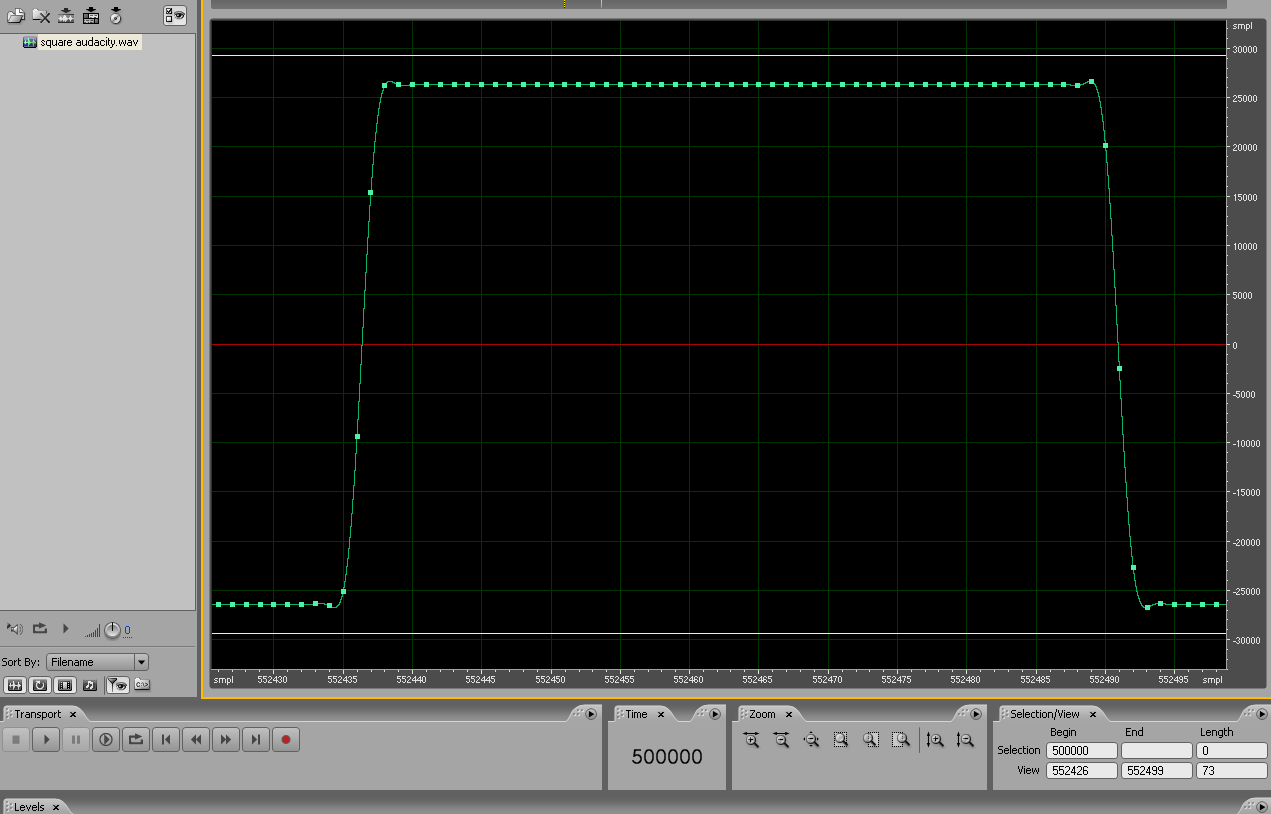Click Play From Cursor To End circled button
The height and width of the screenshot is (814, 1271).
106,740
